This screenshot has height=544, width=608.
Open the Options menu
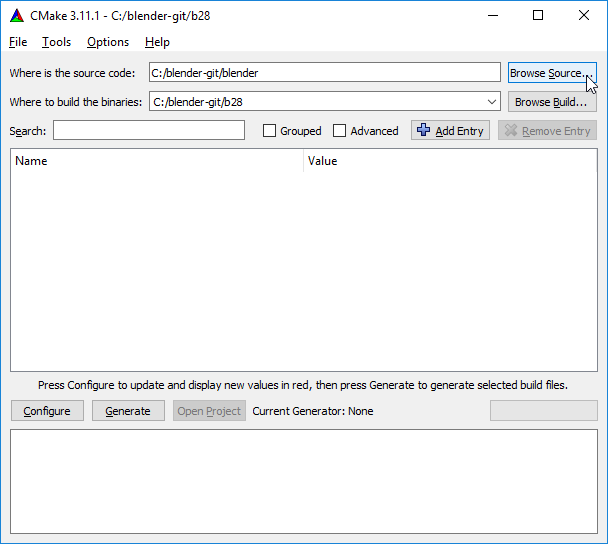point(108,42)
